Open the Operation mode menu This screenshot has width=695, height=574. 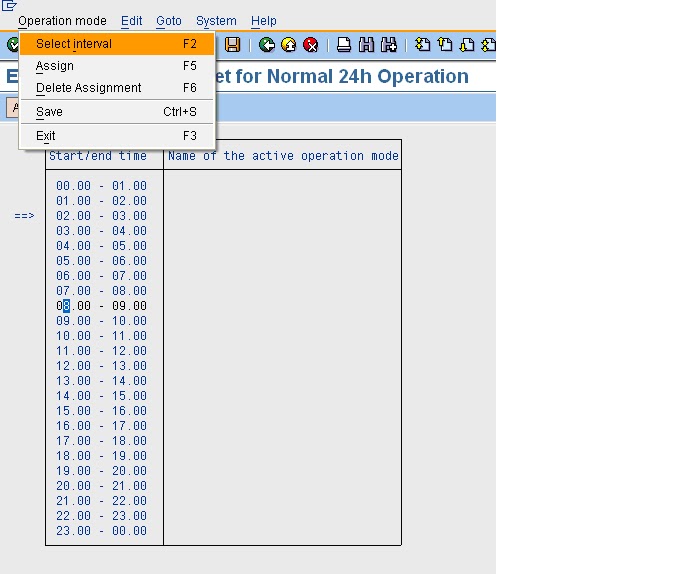coord(62,21)
